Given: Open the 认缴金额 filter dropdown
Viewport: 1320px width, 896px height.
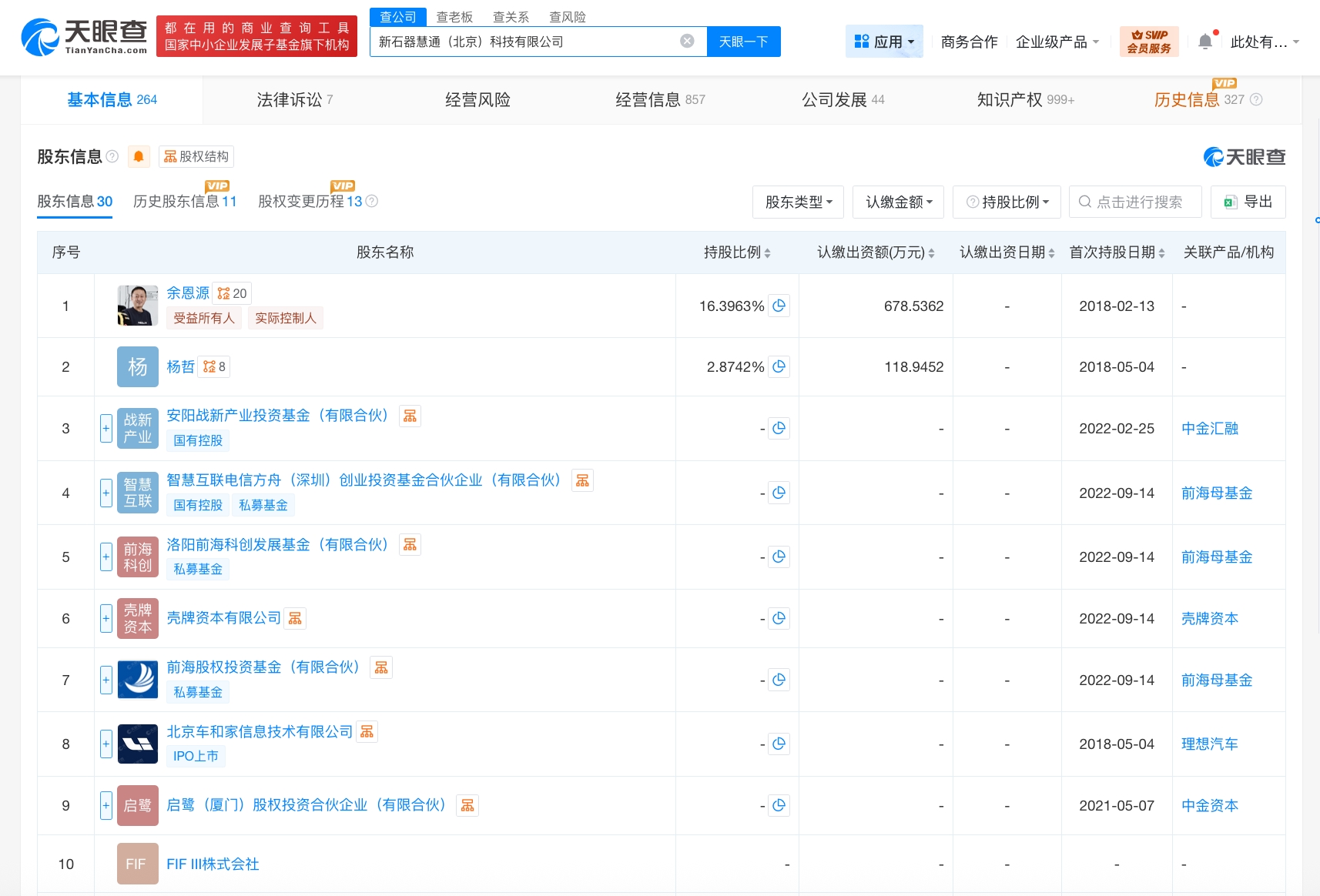Looking at the screenshot, I should click(x=899, y=202).
